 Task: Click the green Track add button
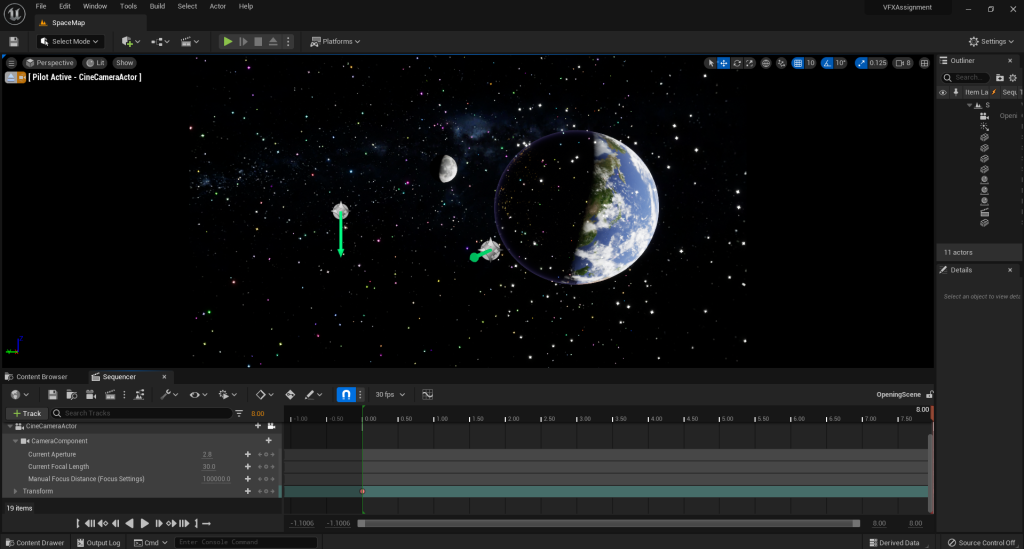tap(27, 413)
